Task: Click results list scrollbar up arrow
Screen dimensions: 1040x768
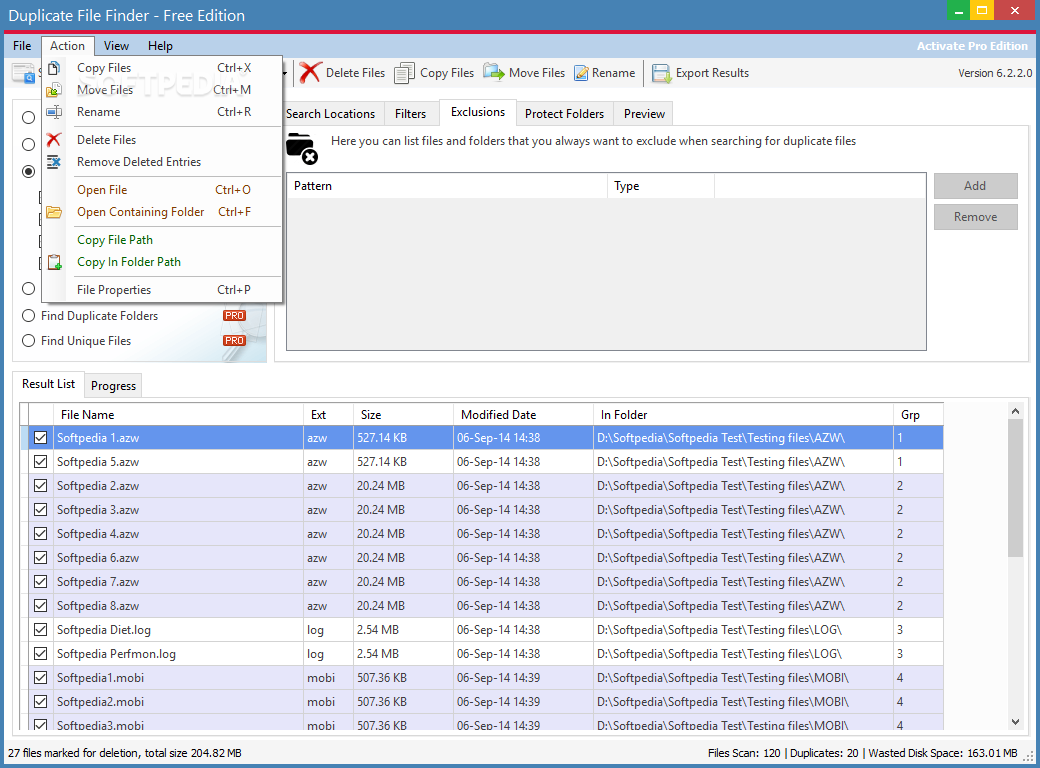Action: [1015, 411]
